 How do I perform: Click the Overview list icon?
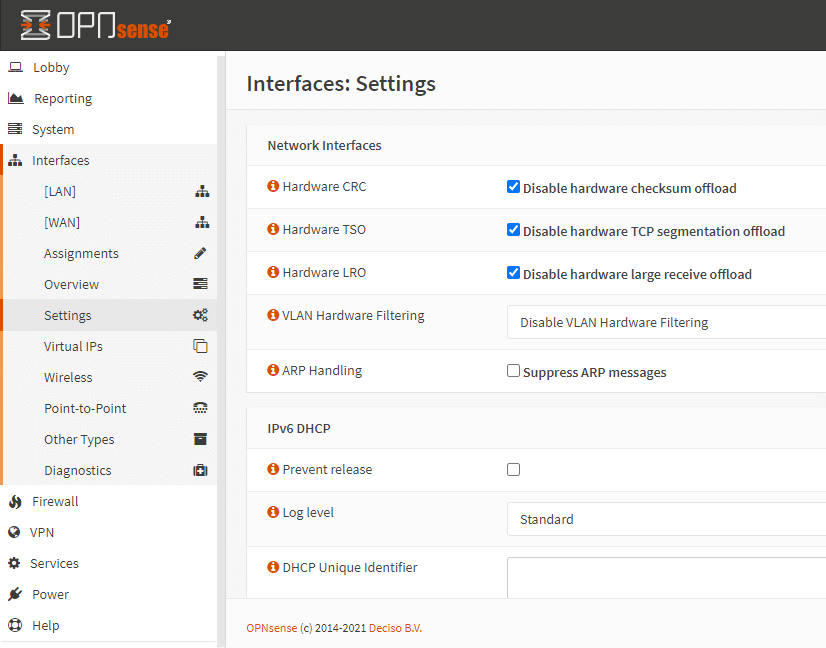point(199,284)
